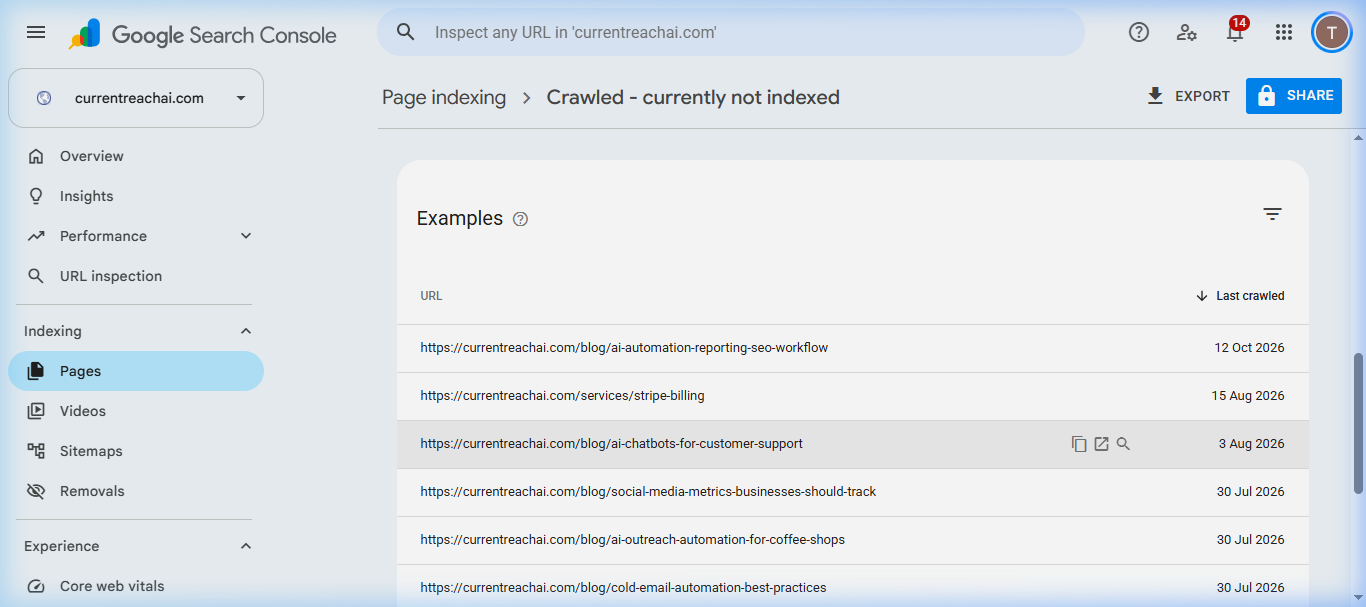
Task: Go back to Page indexing breadcrumb
Action: click(444, 97)
